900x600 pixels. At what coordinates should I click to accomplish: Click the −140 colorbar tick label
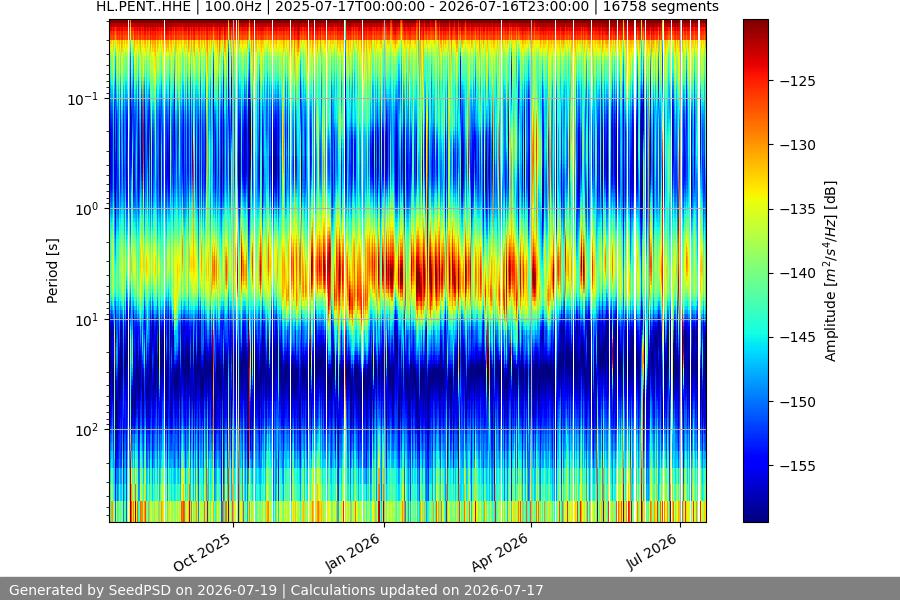point(798,273)
